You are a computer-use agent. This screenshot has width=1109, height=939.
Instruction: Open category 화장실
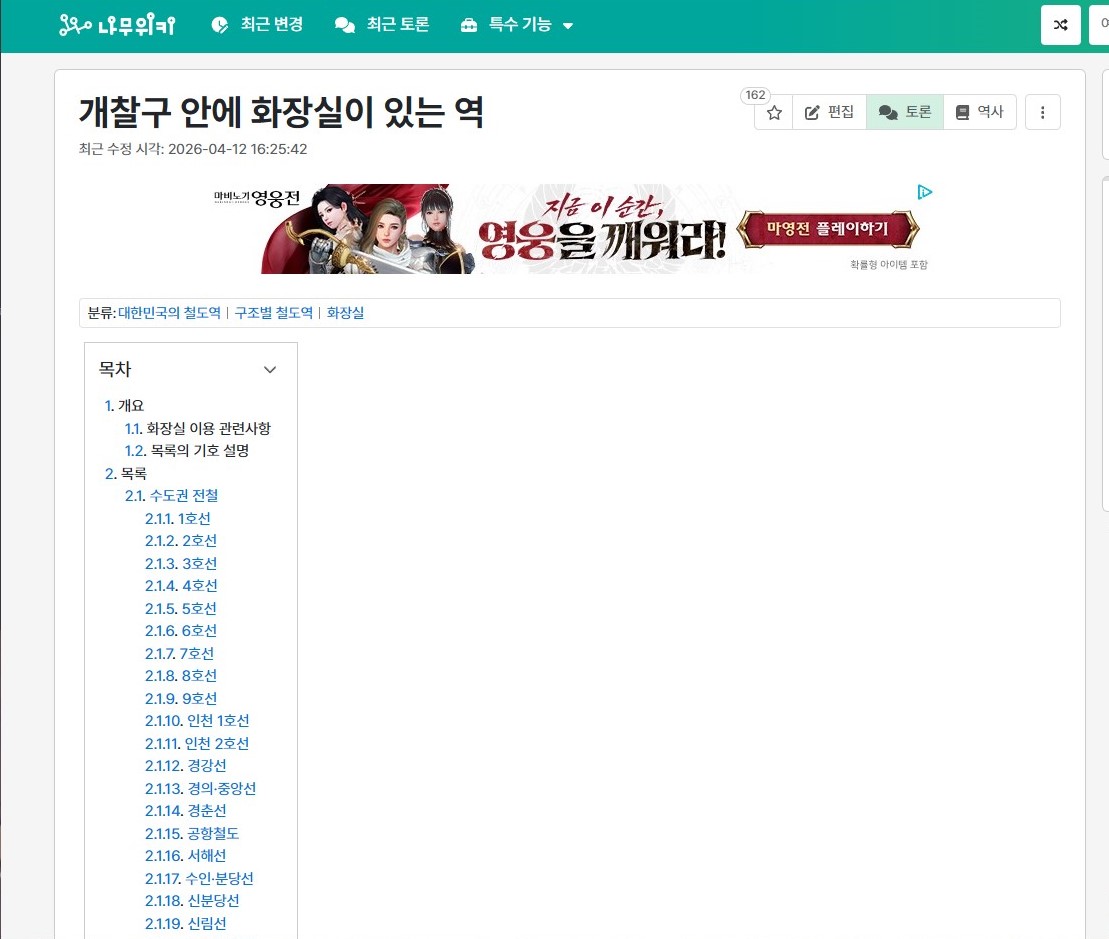[345, 313]
